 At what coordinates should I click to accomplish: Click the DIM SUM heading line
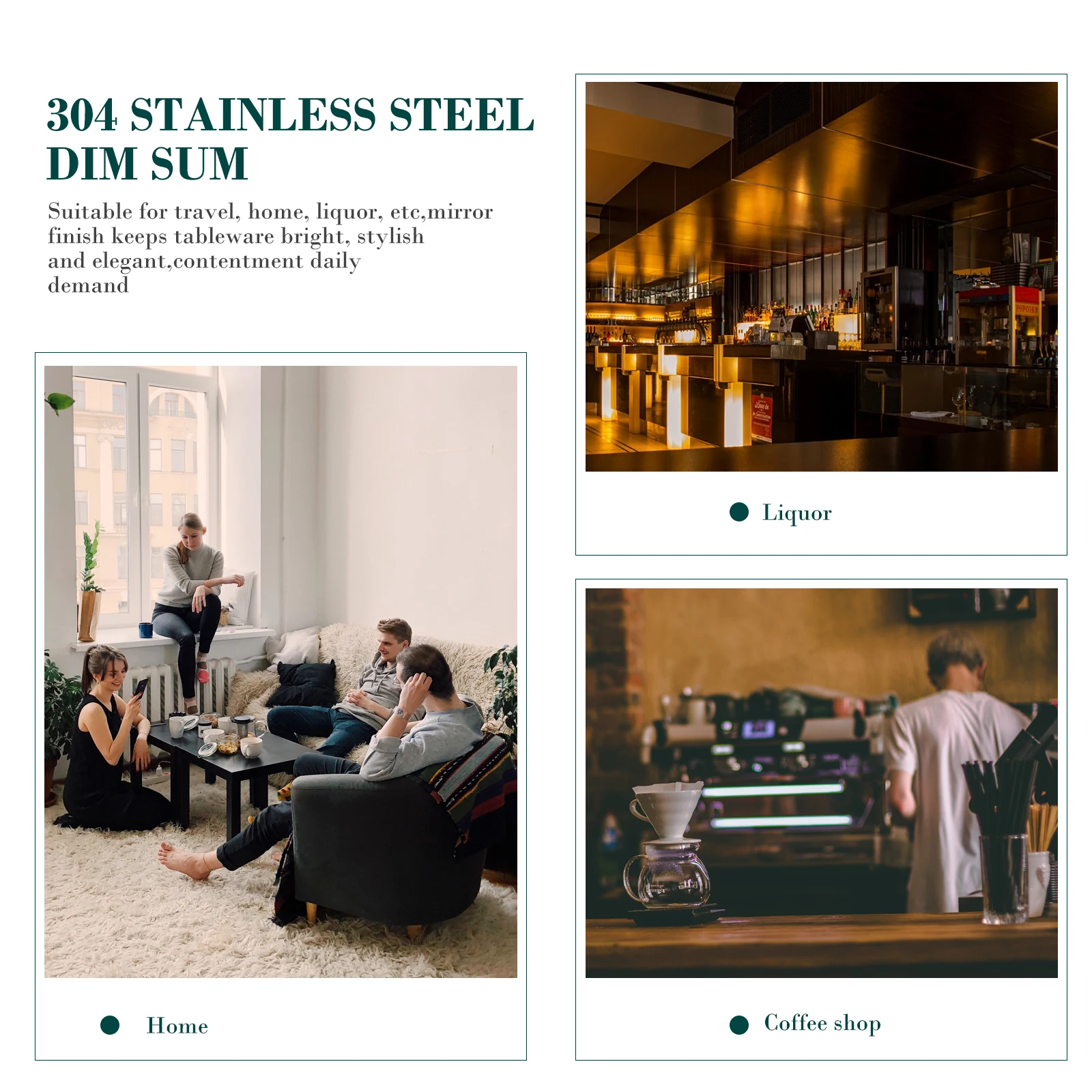click(x=147, y=164)
